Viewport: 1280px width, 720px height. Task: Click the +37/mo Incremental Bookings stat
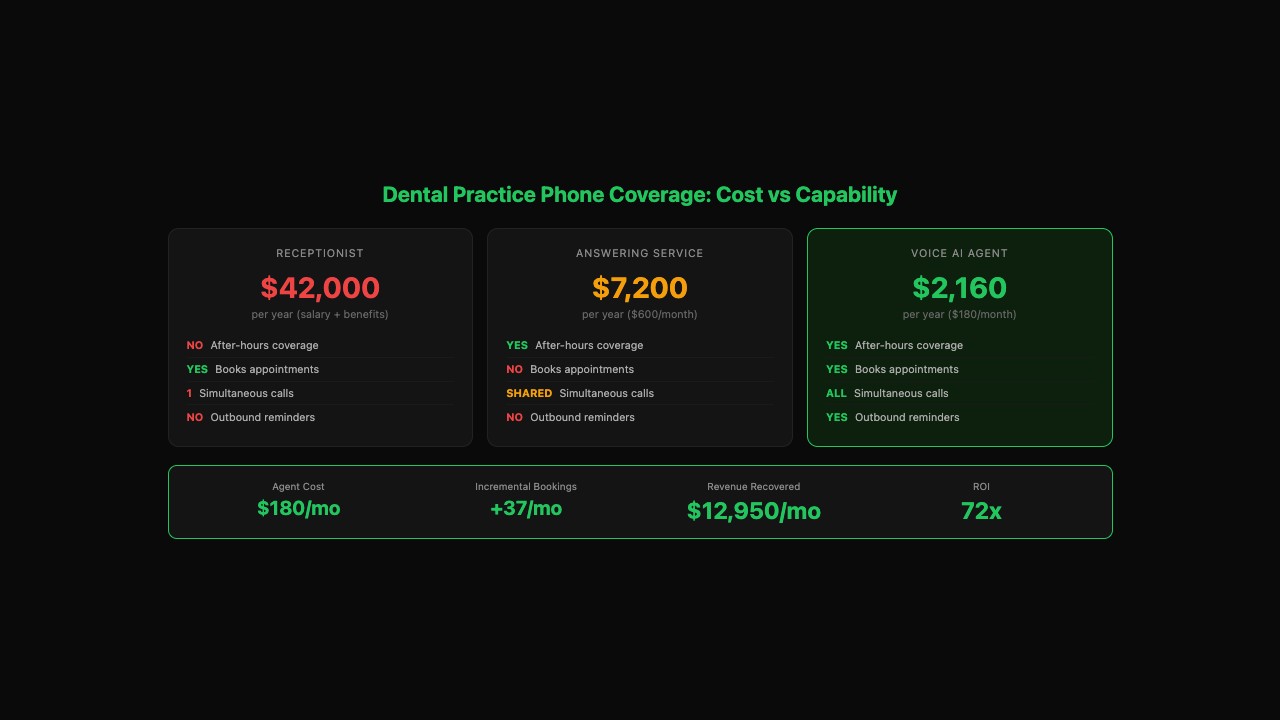[x=526, y=508]
